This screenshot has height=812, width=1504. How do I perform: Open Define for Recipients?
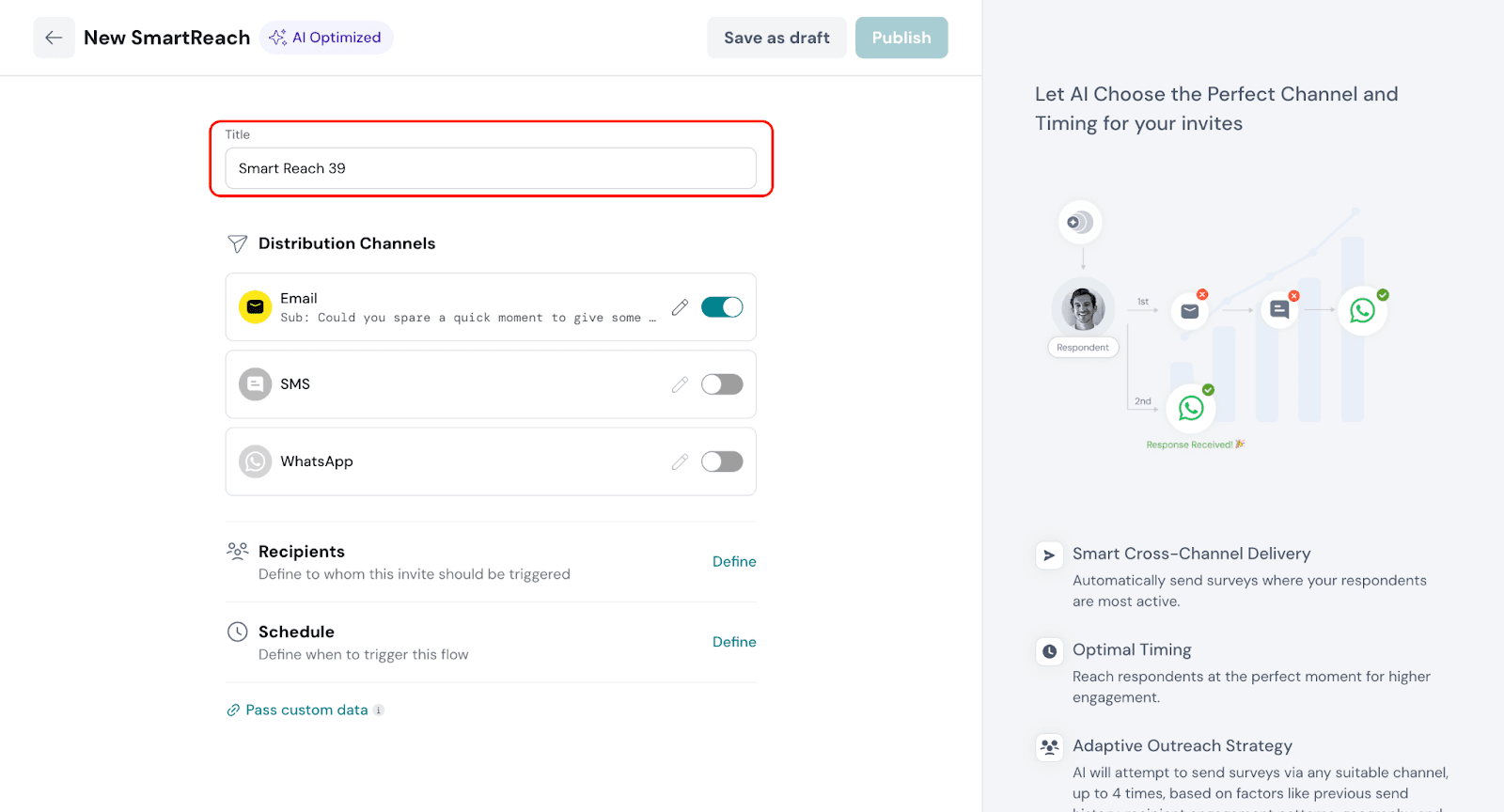pyautogui.click(x=734, y=562)
